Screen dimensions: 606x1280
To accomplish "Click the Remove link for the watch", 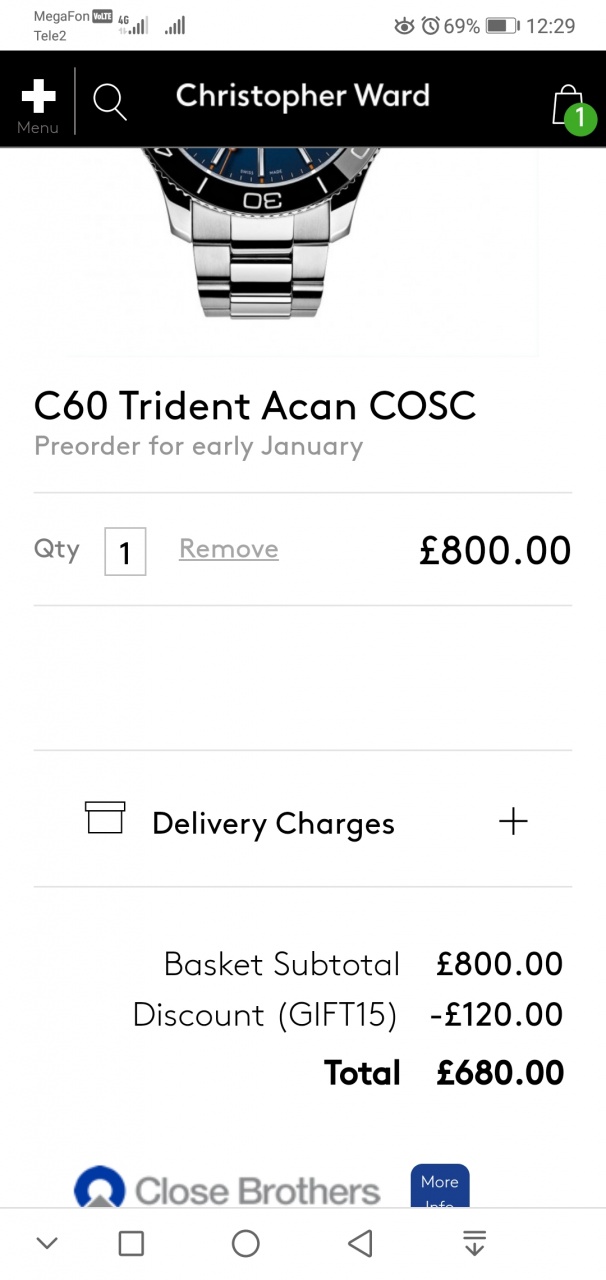I will [x=229, y=549].
